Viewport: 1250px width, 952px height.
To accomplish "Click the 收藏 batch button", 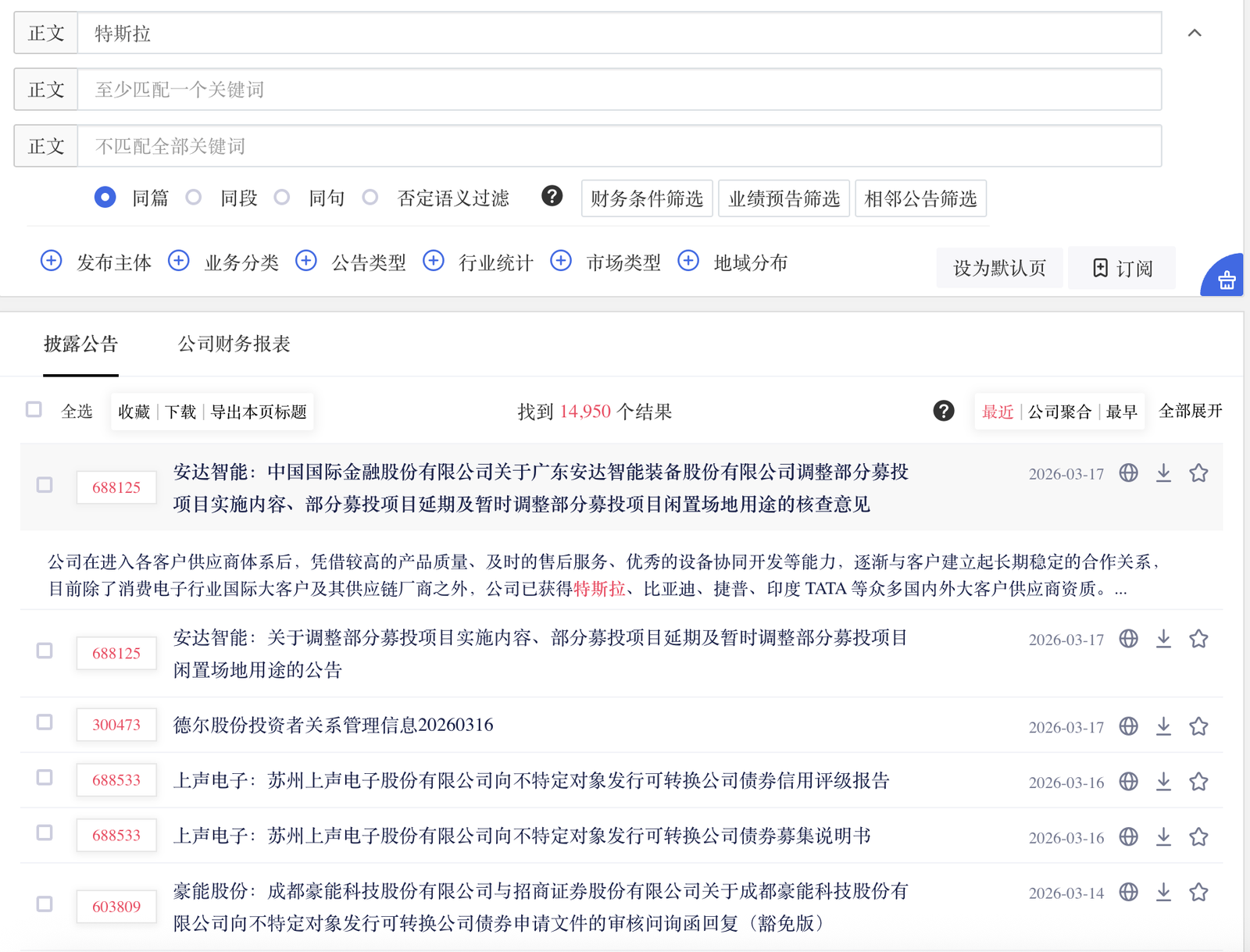I will point(134,412).
